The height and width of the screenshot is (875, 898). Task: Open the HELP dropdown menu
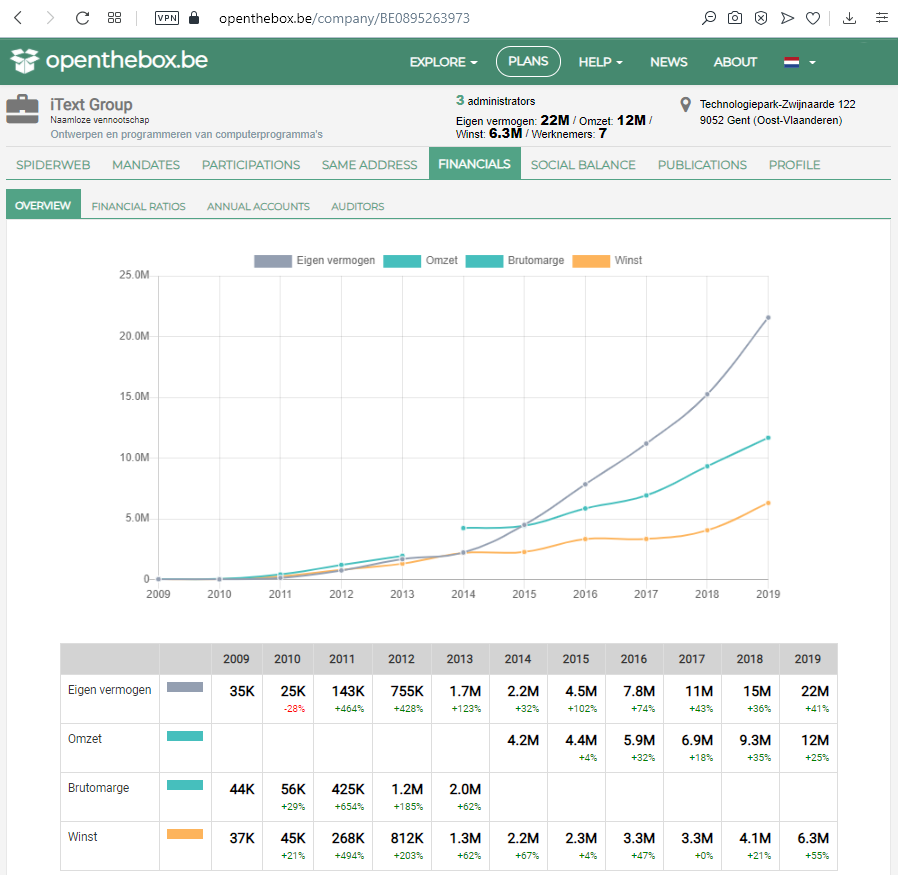click(600, 62)
